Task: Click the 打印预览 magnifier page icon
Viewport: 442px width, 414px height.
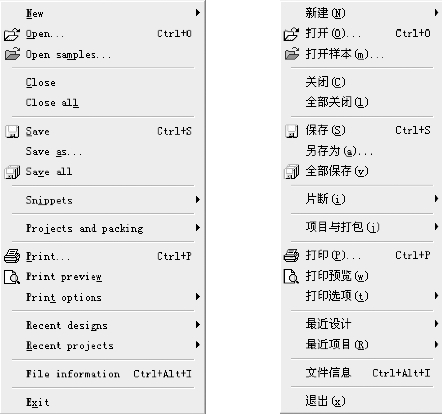Action: click(x=291, y=276)
